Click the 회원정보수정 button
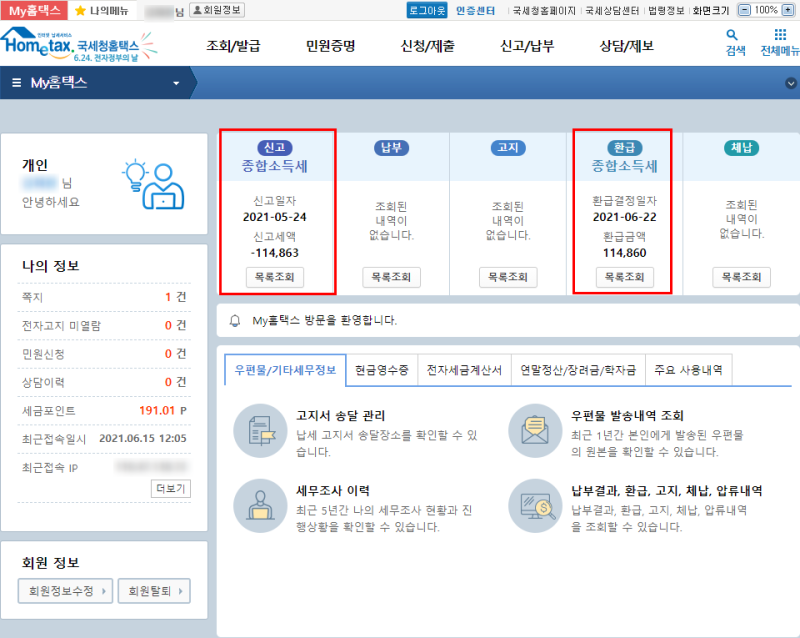The image size is (800, 638). (65, 591)
